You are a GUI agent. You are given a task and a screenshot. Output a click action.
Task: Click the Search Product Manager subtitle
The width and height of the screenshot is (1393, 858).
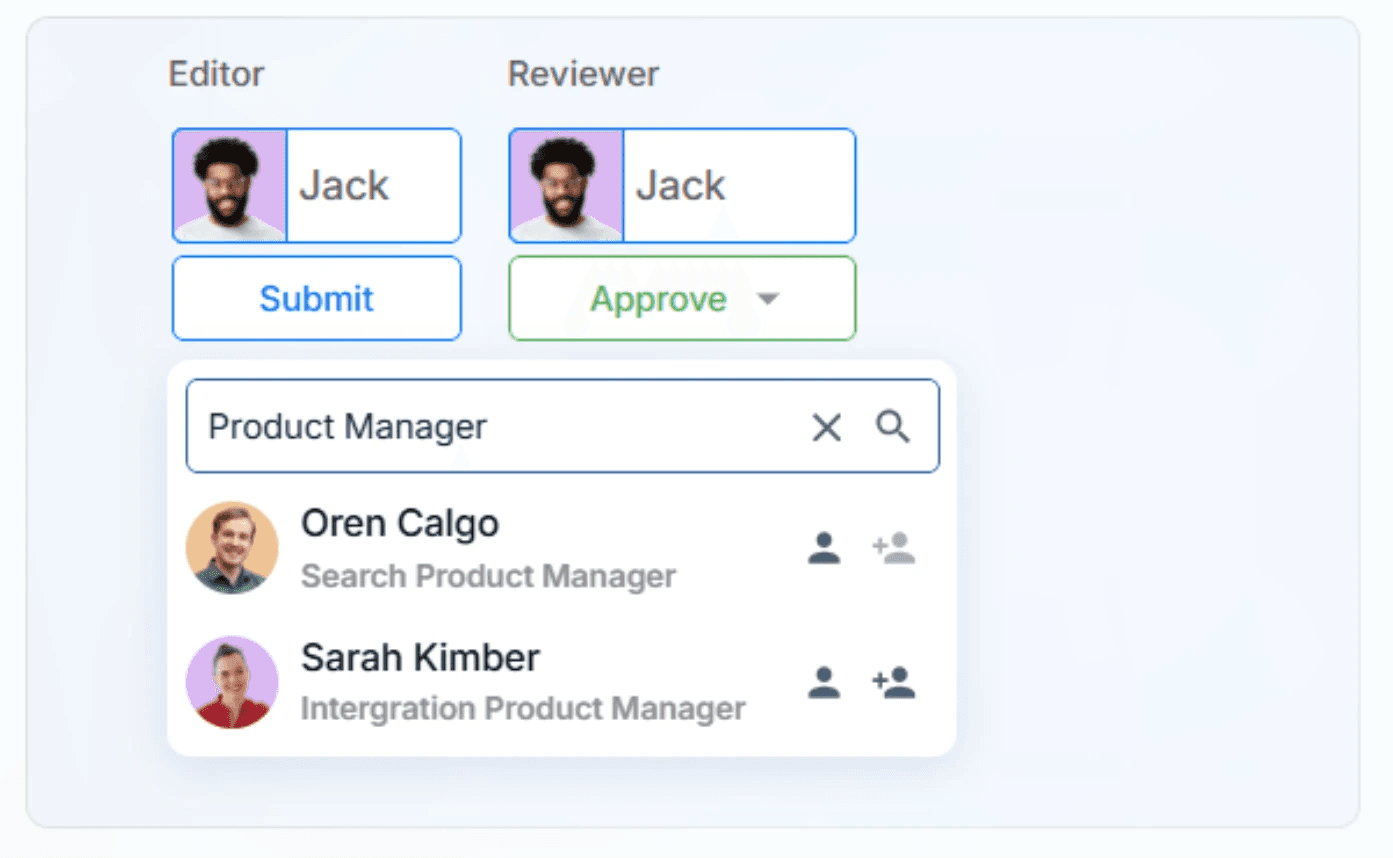pos(488,577)
